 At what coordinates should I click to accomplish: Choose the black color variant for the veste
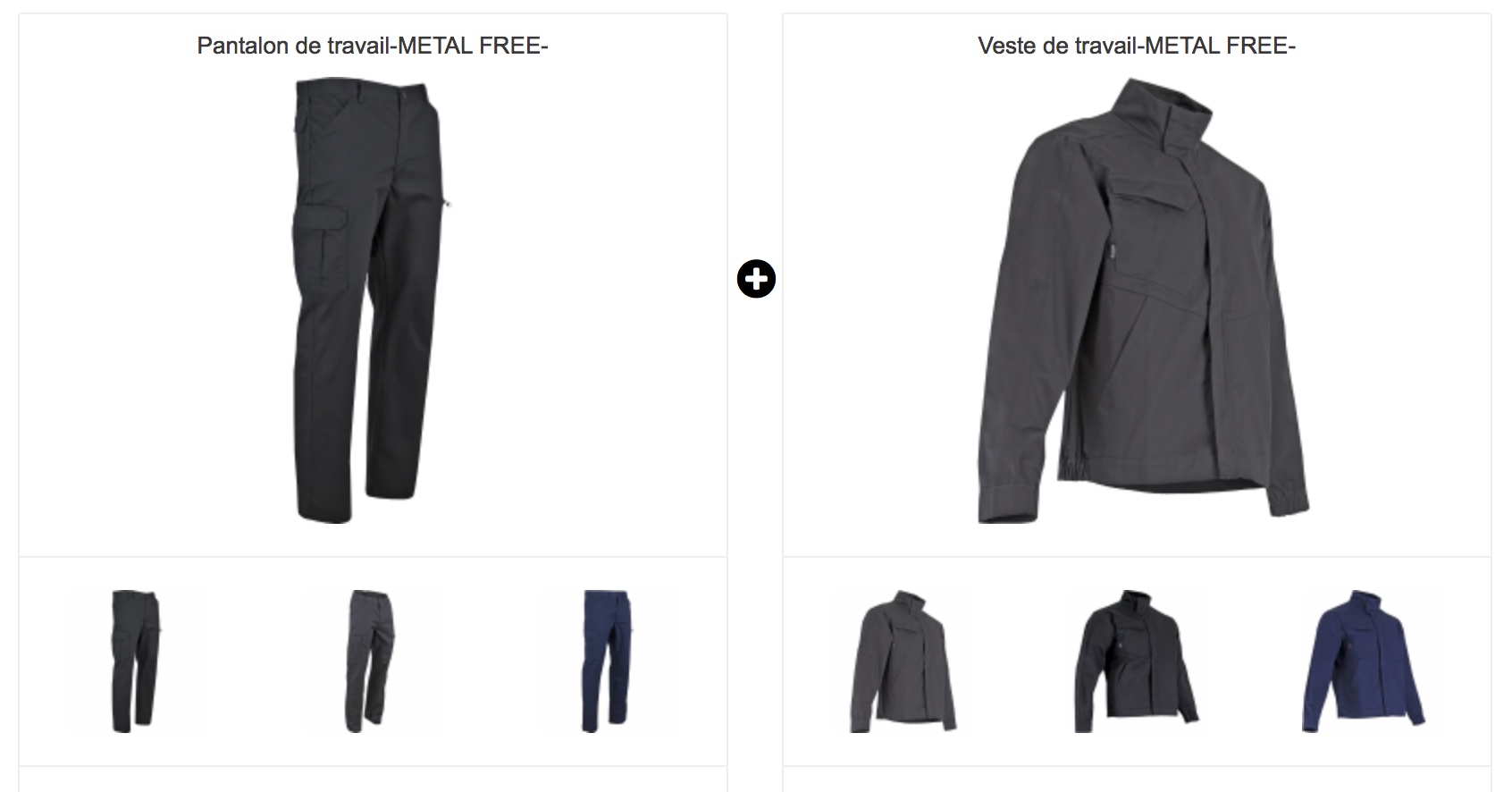1136,661
